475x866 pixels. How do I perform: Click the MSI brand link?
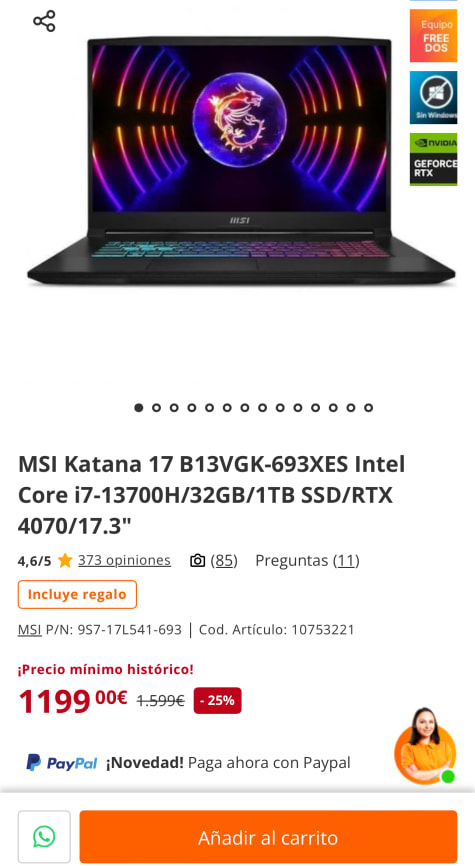30,630
